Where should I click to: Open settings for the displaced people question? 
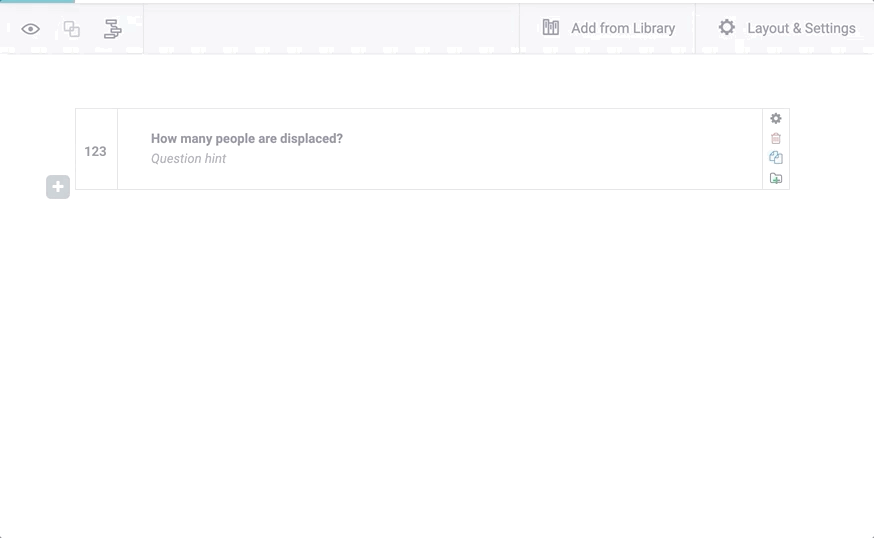776,119
